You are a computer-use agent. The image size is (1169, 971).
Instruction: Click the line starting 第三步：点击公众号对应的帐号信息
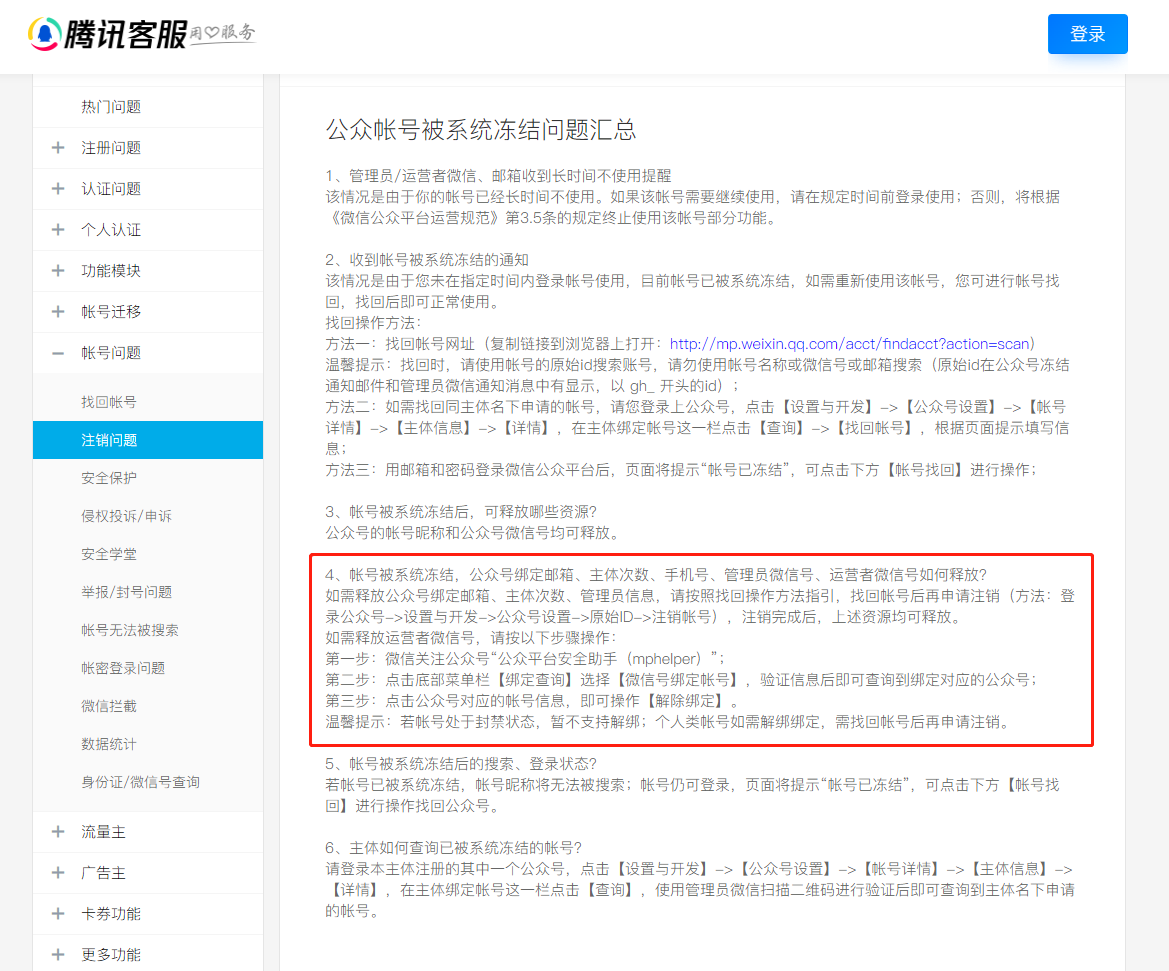(x=532, y=700)
